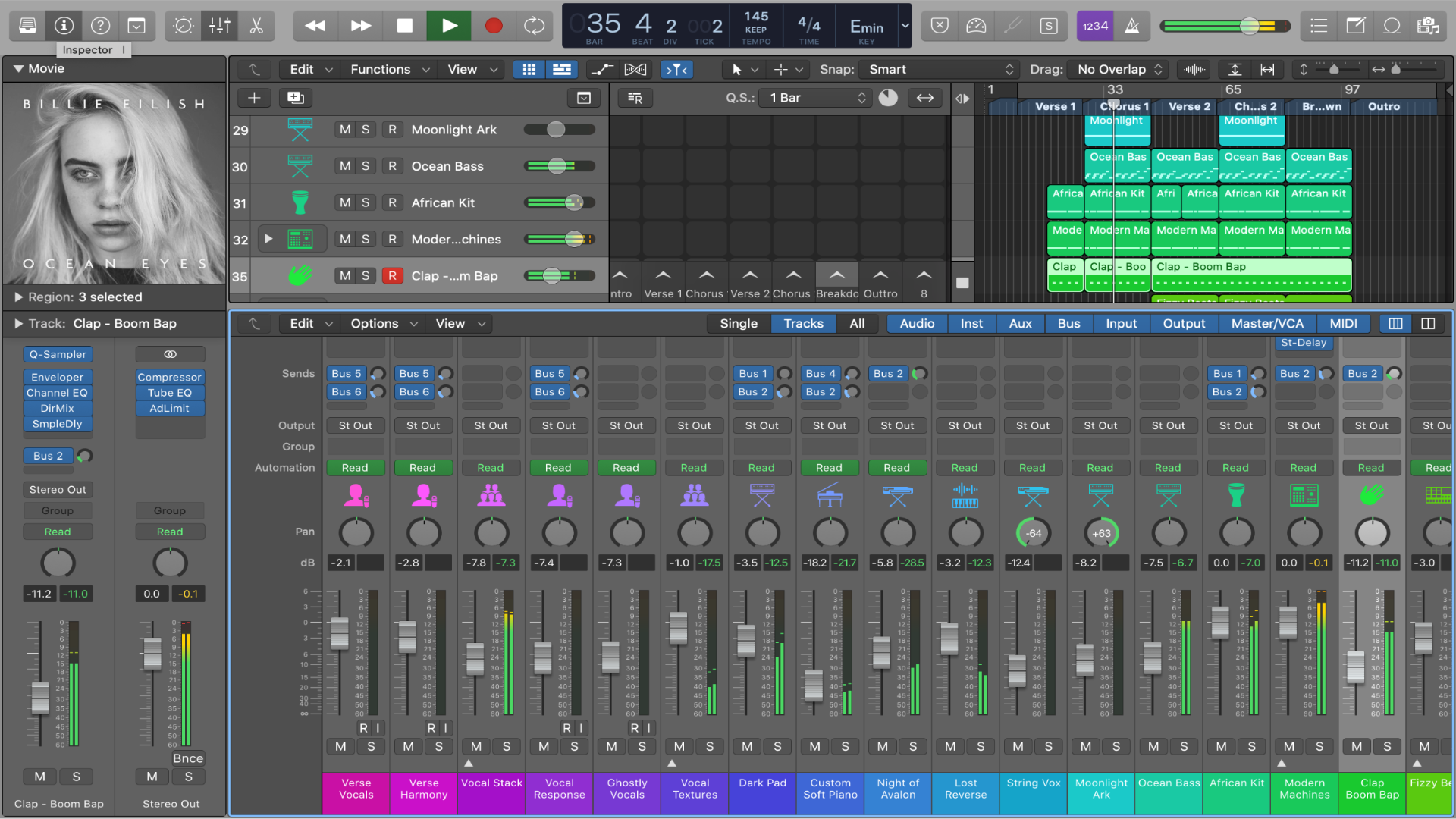This screenshot has width=1456, height=819.
Task: Open the Mixer button in control bar
Action: 220,26
